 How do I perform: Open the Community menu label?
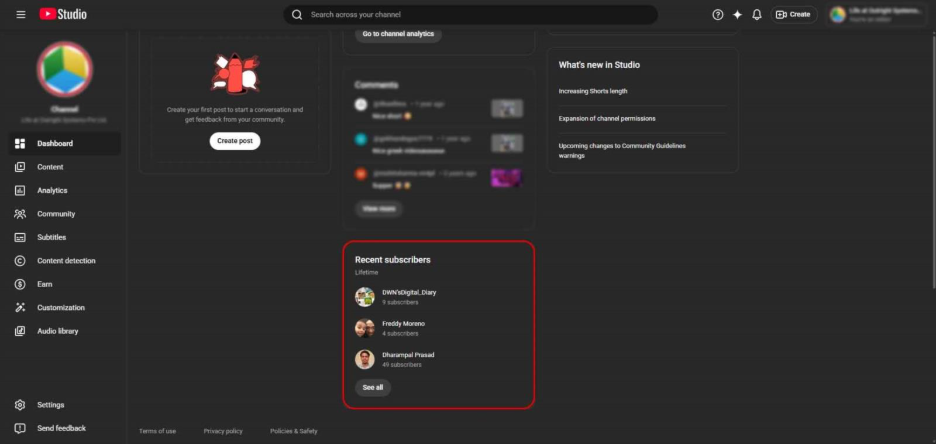click(x=56, y=214)
